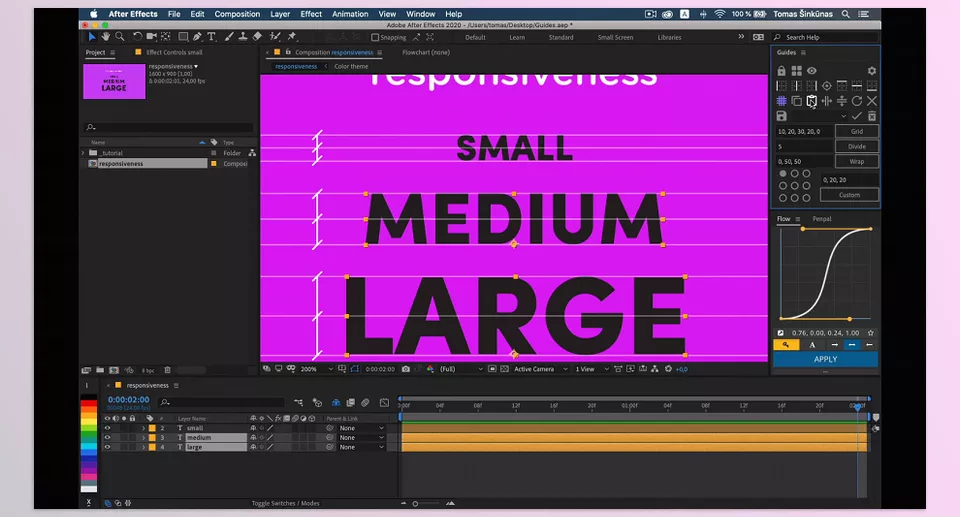The height and width of the screenshot is (517, 960).
Task: Expand the _tutorial folder
Action: tap(84, 153)
